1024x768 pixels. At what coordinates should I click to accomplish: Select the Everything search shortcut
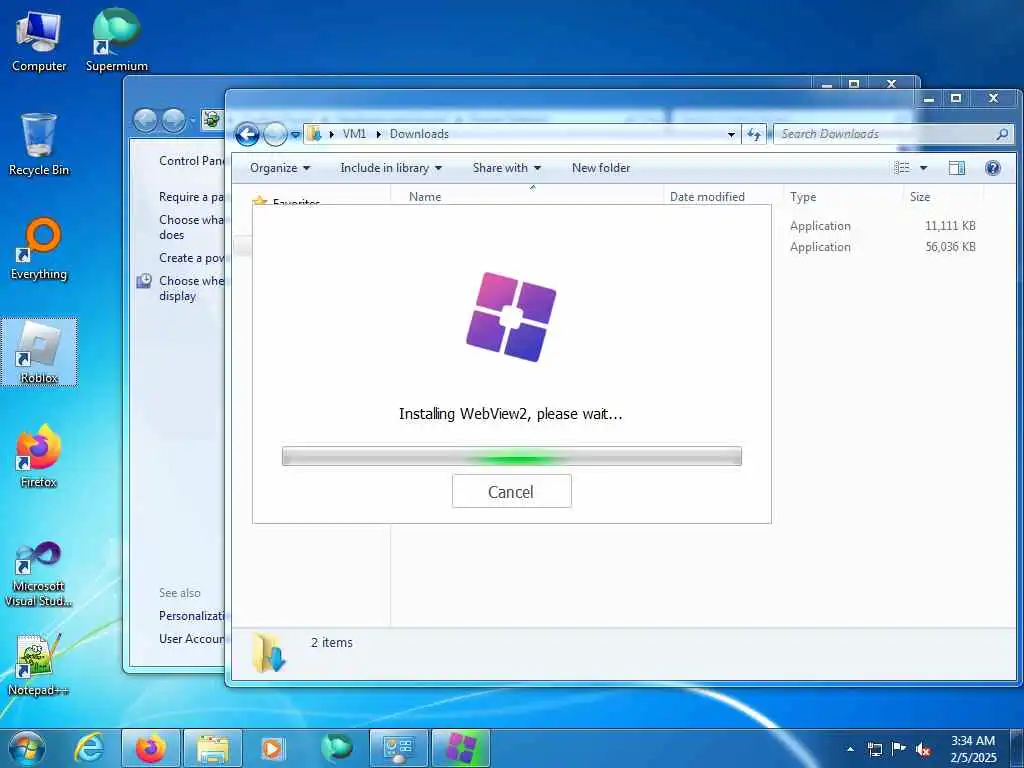[39, 249]
